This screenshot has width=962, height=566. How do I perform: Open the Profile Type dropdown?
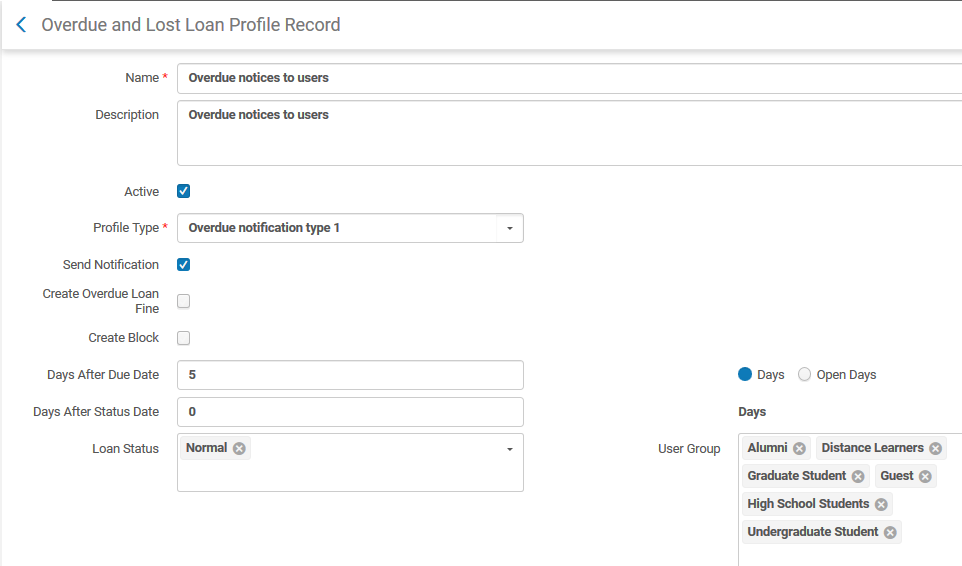(x=509, y=228)
